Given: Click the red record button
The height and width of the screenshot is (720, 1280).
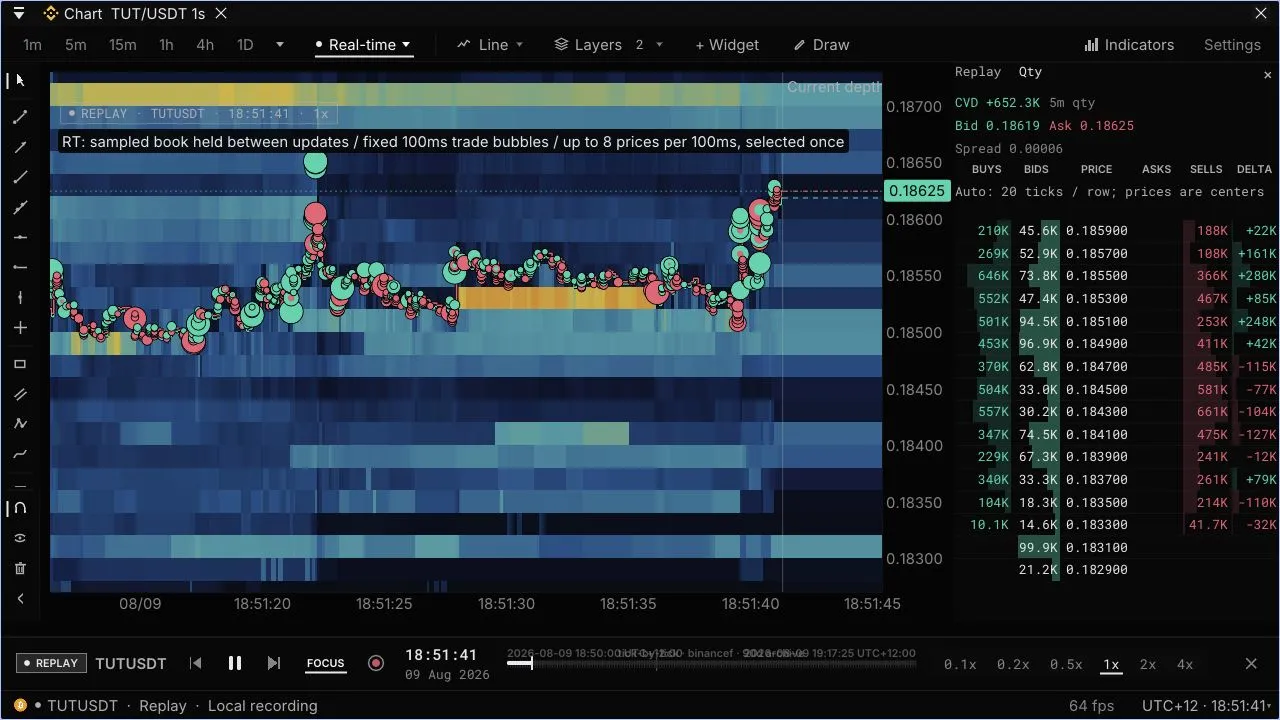Looking at the screenshot, I should tap(376, 663).
